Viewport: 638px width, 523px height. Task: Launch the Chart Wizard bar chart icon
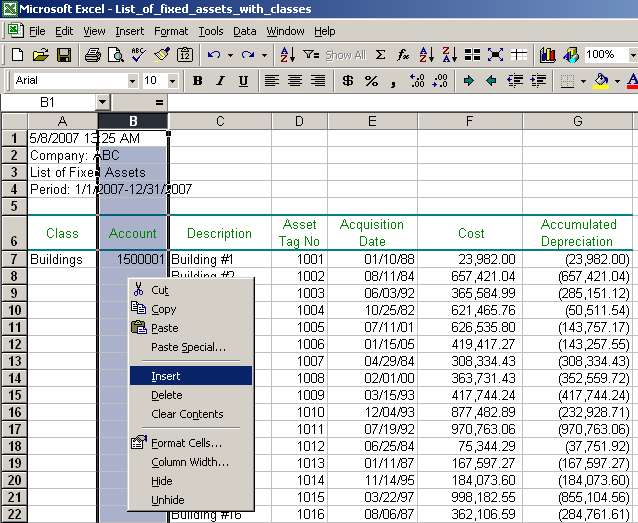coord(547,55)
